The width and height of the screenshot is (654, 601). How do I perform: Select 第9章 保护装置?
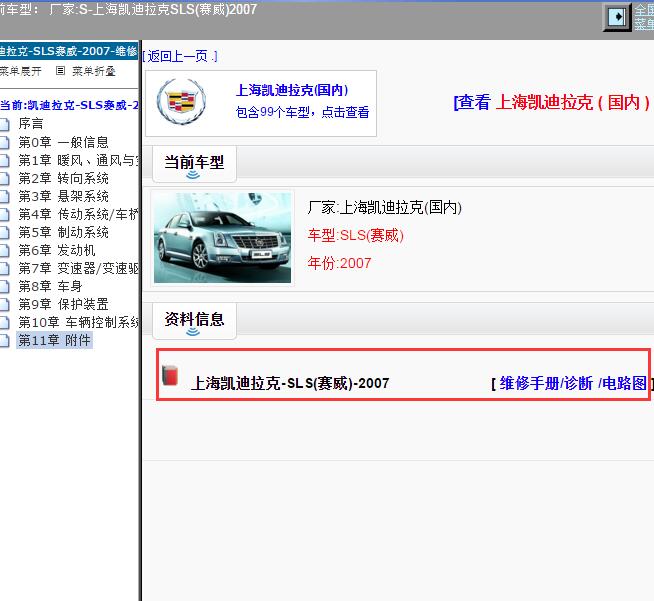(63, 304)
